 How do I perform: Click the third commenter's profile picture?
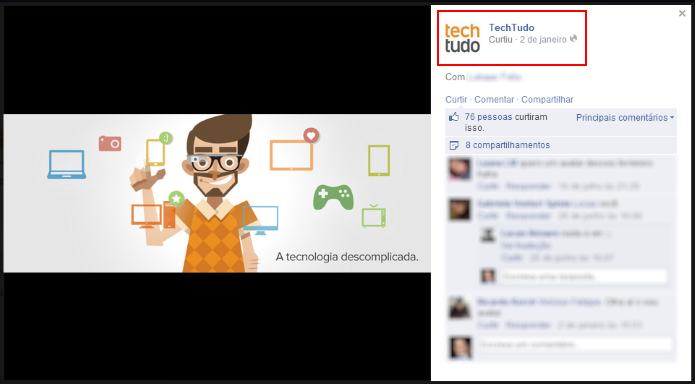tap(460, 308)
